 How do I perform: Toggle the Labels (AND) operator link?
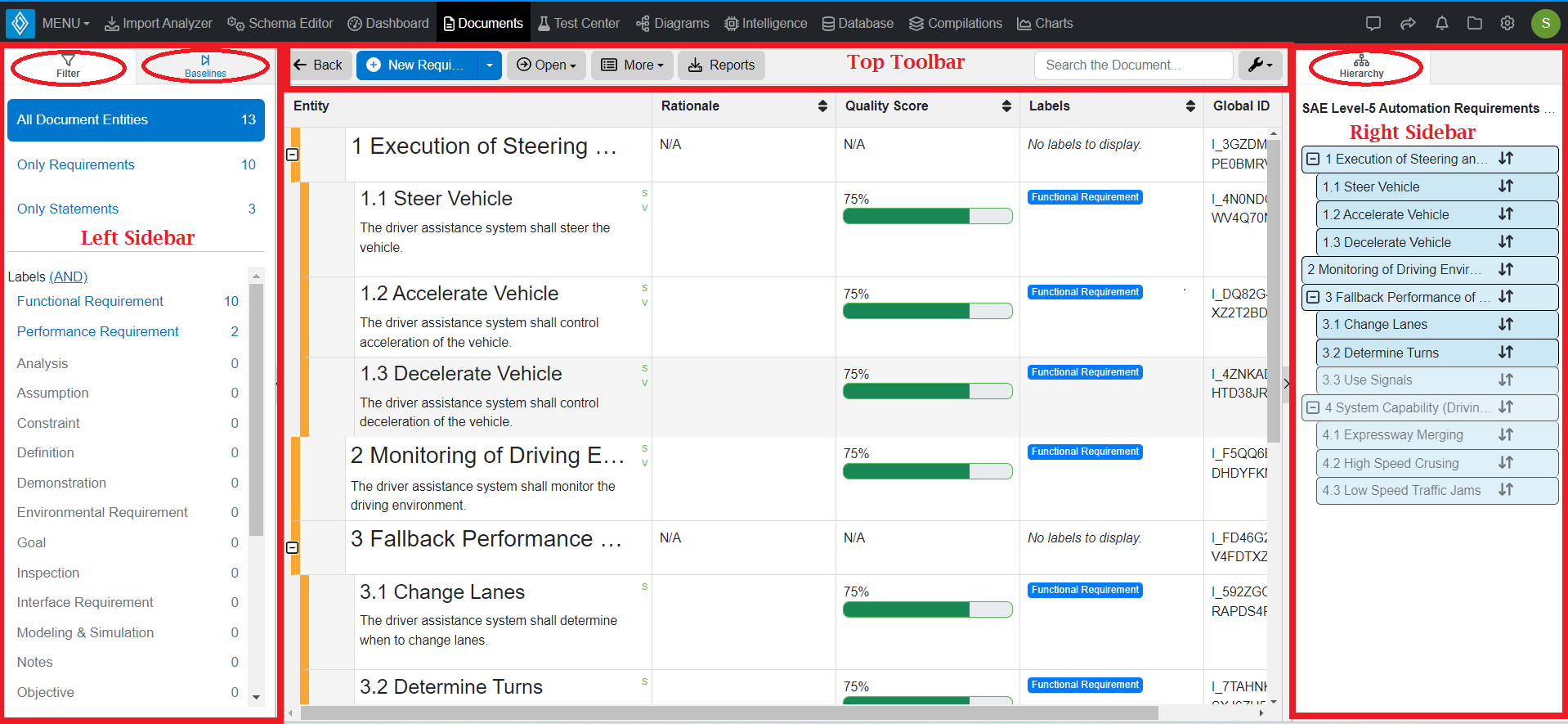[x=68, y=277]
